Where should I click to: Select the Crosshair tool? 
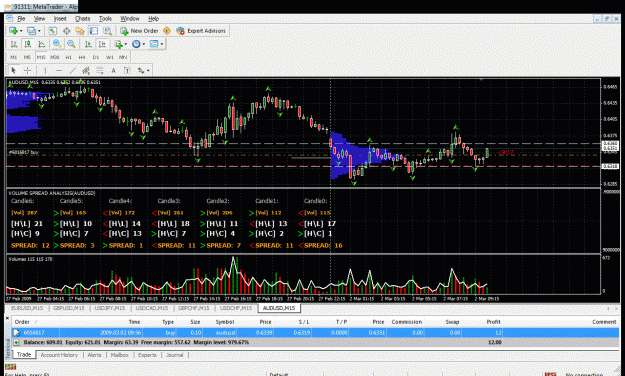point(28,71)
